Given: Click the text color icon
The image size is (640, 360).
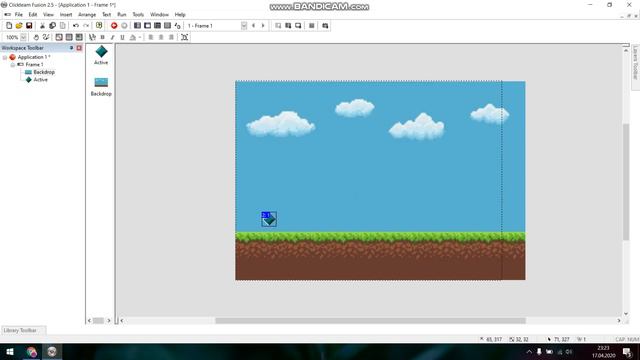Looking at the screenshot, I should pos(133,37).
